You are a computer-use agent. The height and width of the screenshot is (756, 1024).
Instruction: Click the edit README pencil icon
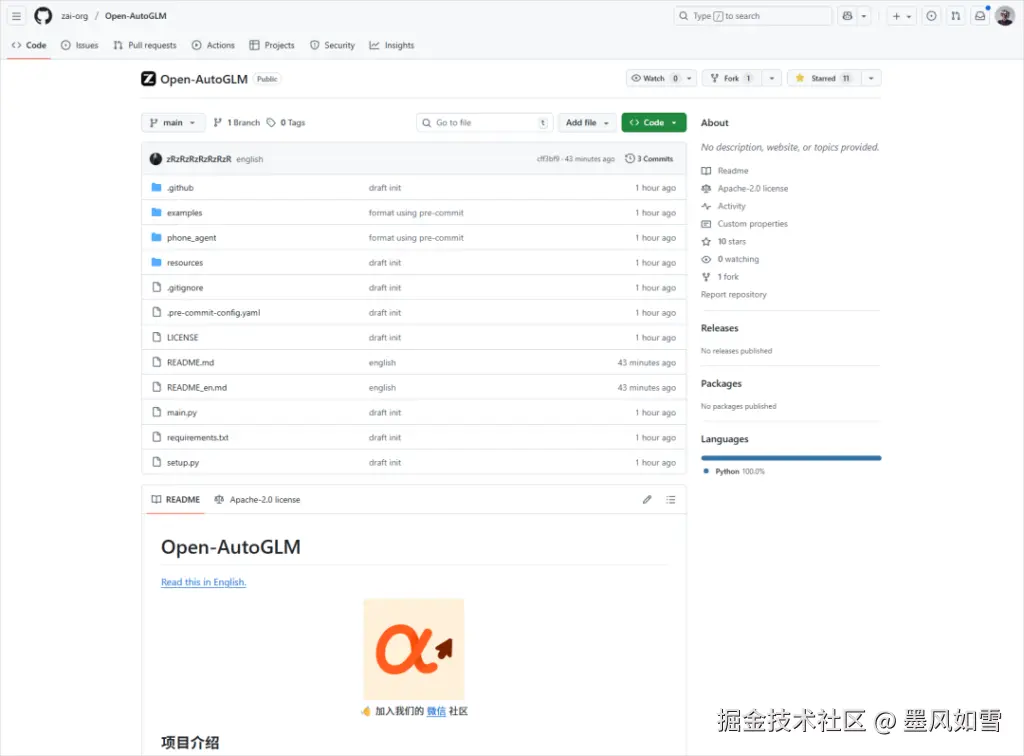coord(647,499)
